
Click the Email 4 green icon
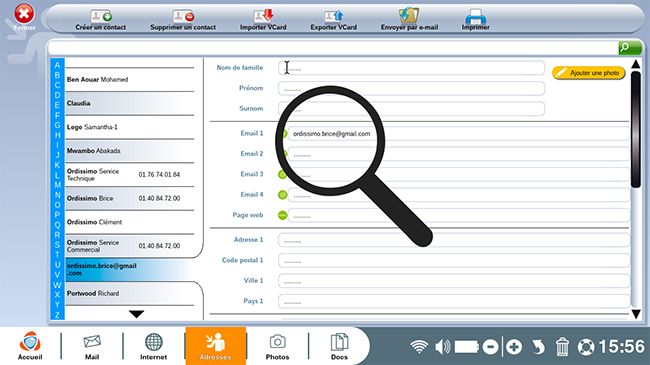pos(282,195)
